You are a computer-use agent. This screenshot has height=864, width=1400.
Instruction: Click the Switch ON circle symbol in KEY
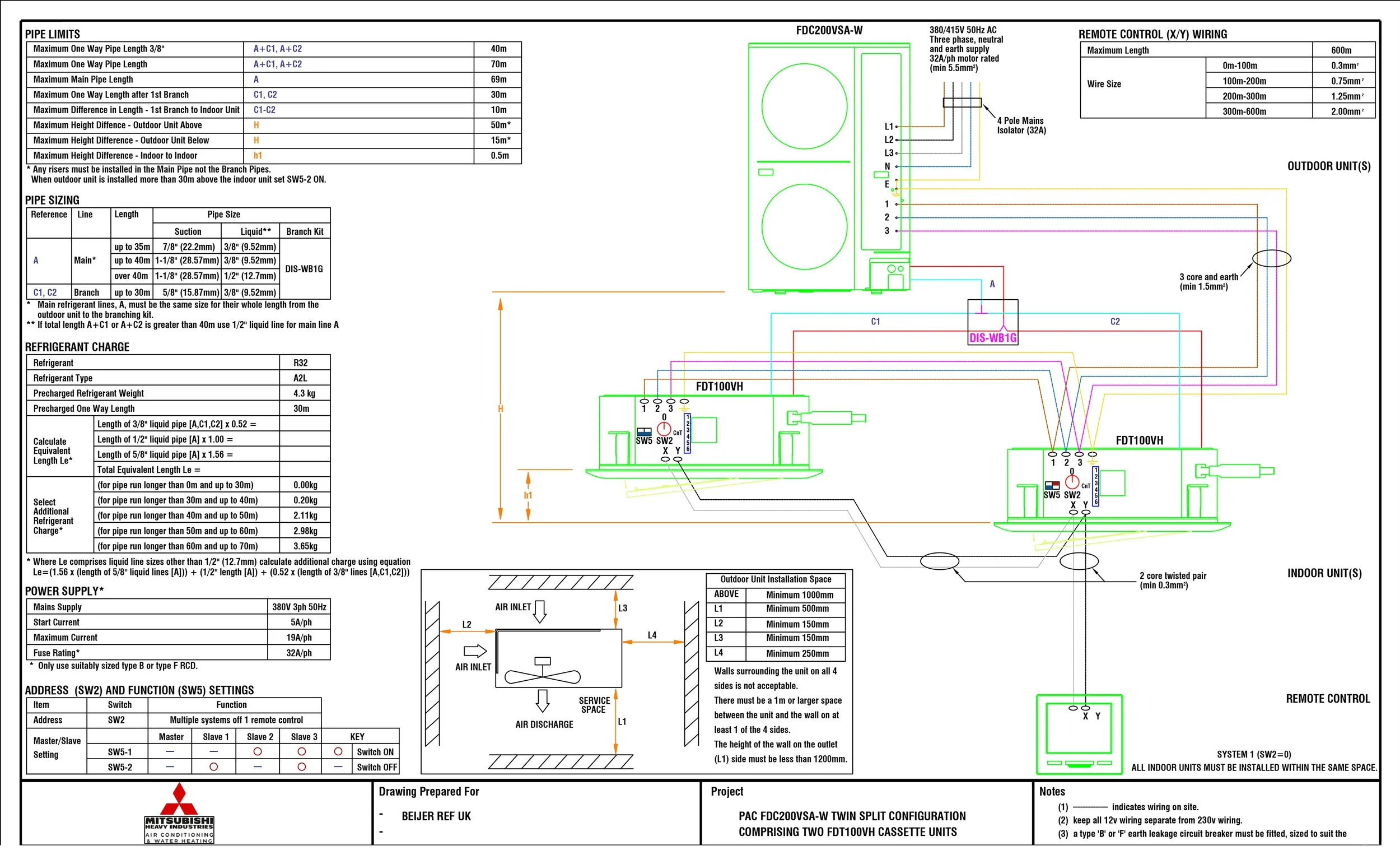point(338,751)
